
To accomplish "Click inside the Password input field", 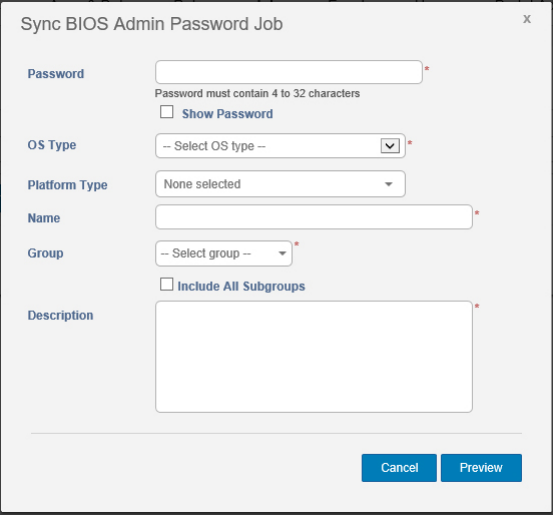I will [x=288, y=72].
